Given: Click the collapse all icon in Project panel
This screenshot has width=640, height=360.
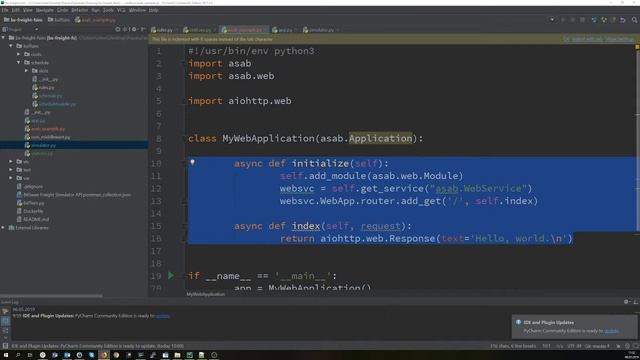Looking at the screenshot, I should click(125, 29).
